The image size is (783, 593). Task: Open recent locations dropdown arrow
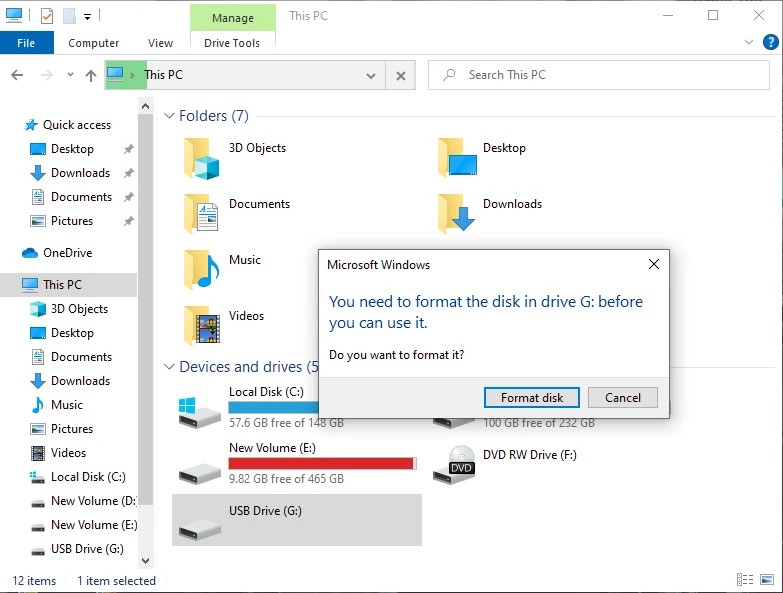(70, 75)
